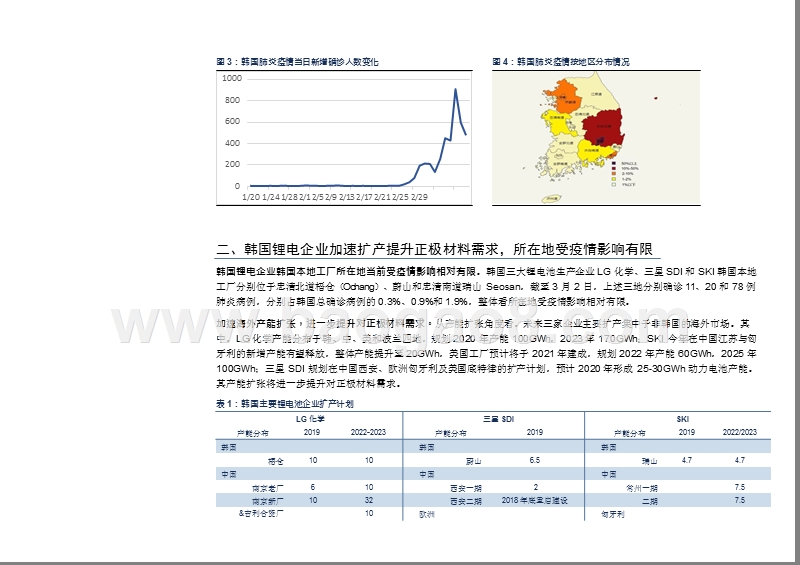The image size is (800, 565).
Task: Click the "南京新厂" table cell
Action: click(x=268, y=501)
